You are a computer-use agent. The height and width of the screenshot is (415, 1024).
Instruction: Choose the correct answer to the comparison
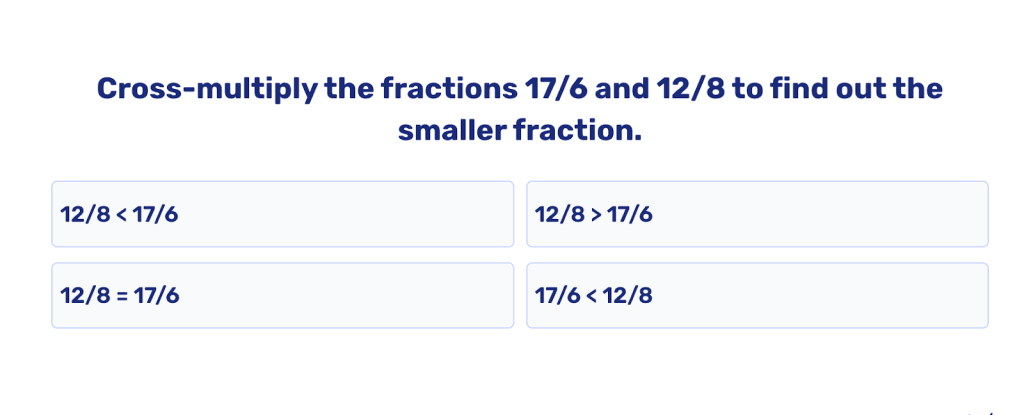point(282,214)
